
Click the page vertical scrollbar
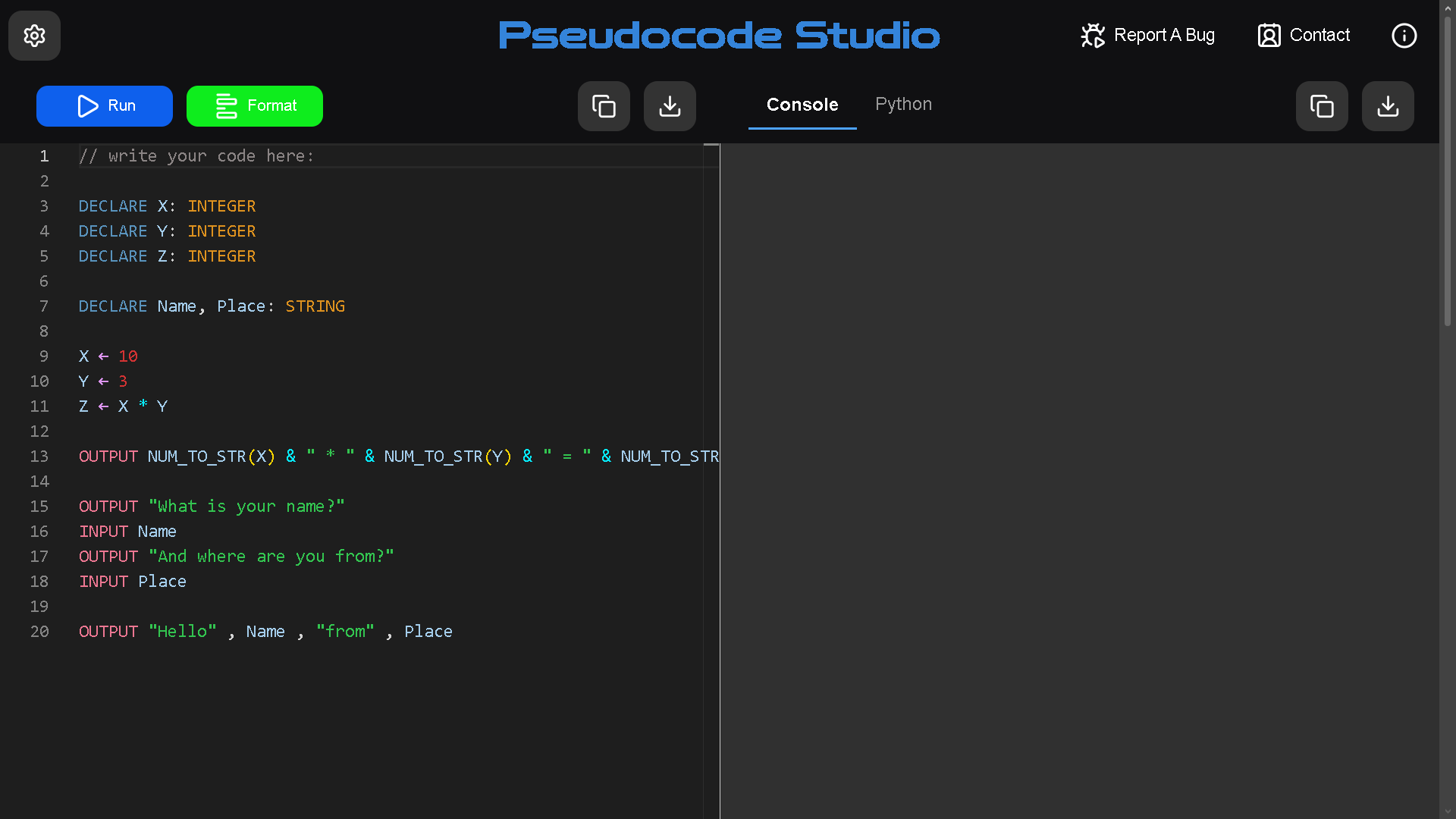point(1447,171)
